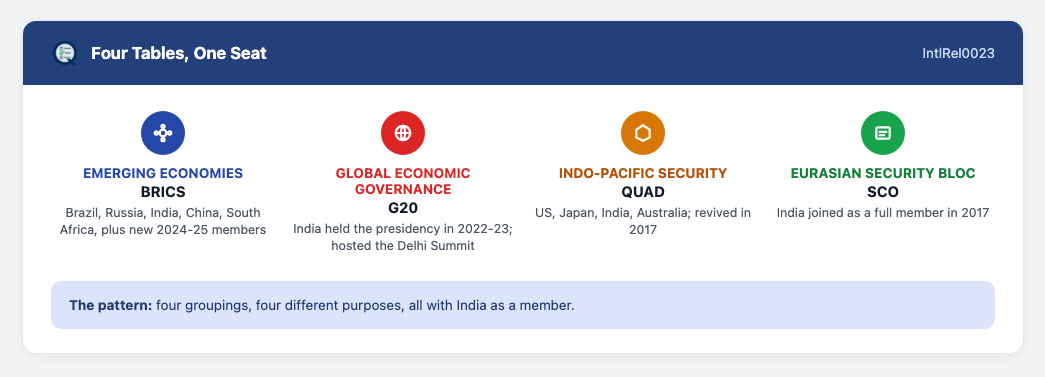The image size is (1045, 377).
Task: Click the checklist logo icon in header
Action: click(65, 53)
